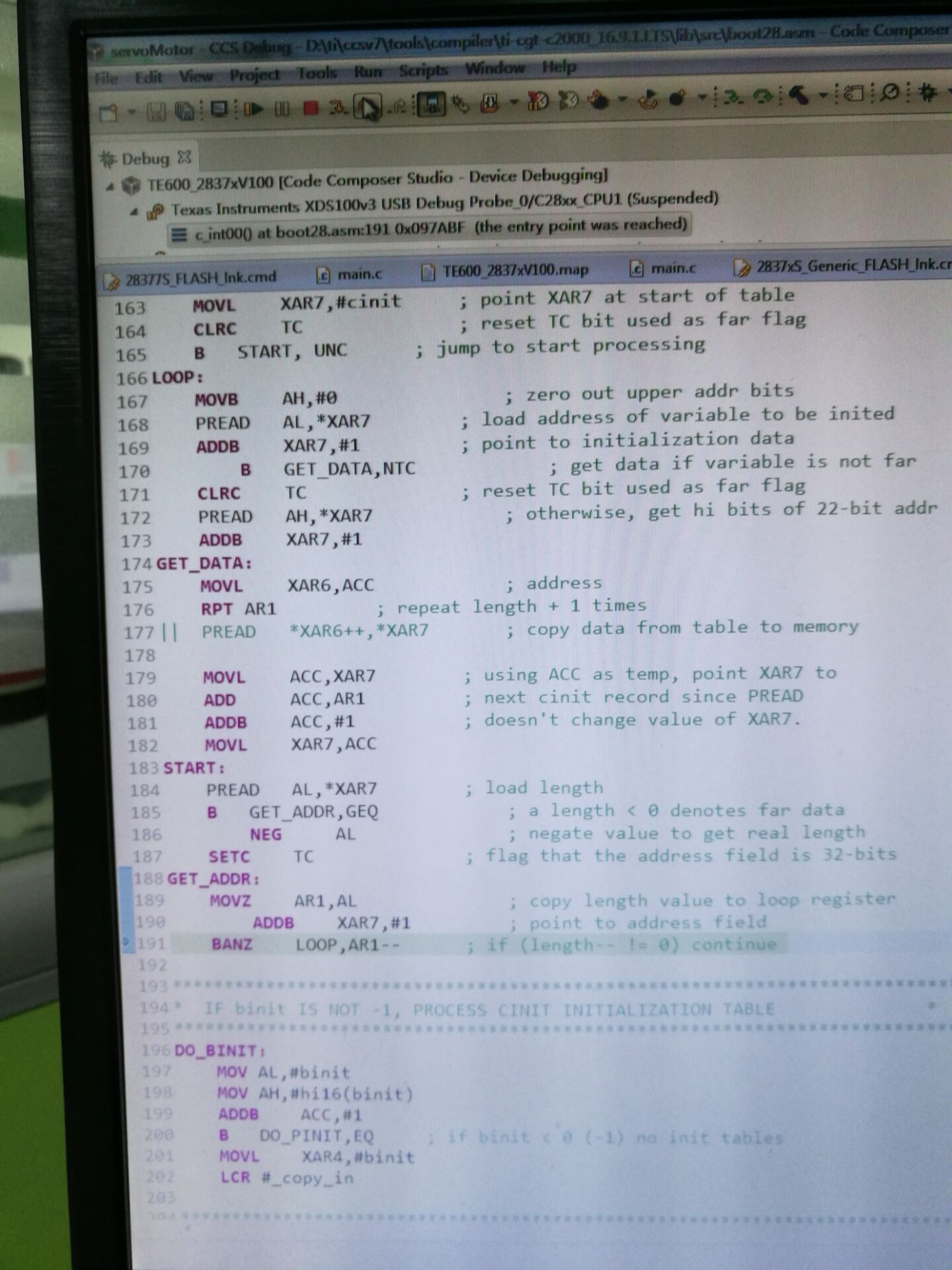952x1270 pixels.
Task: Click the green curved step arrow icon
Action: tap(763, 96)
